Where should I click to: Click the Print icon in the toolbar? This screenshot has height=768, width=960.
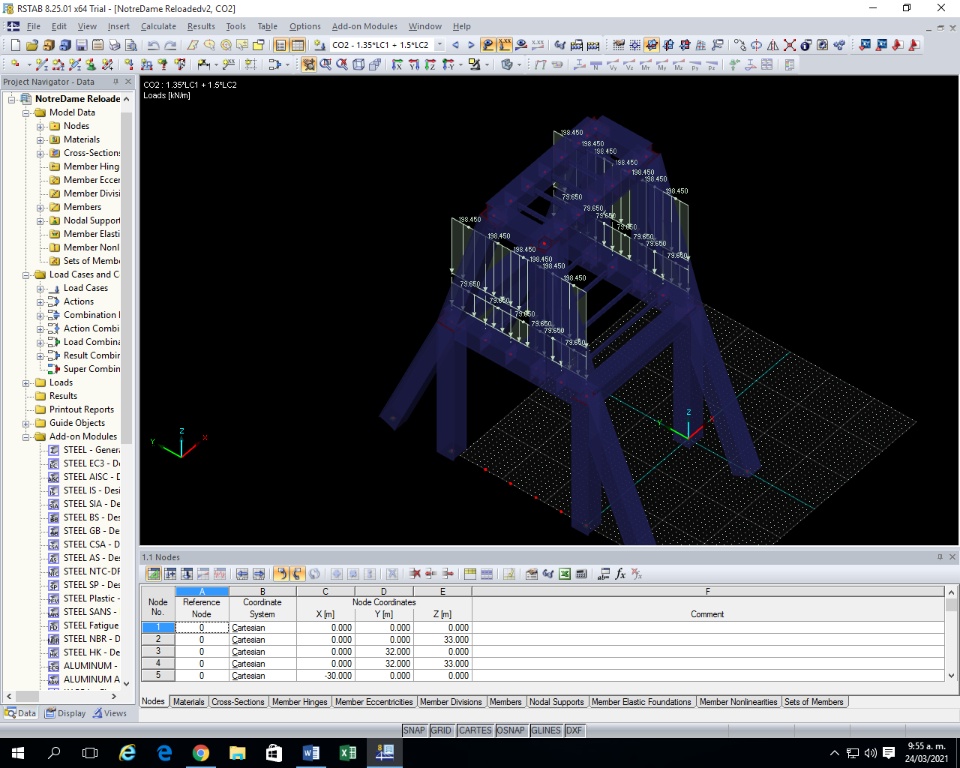(x=114, y=45)
